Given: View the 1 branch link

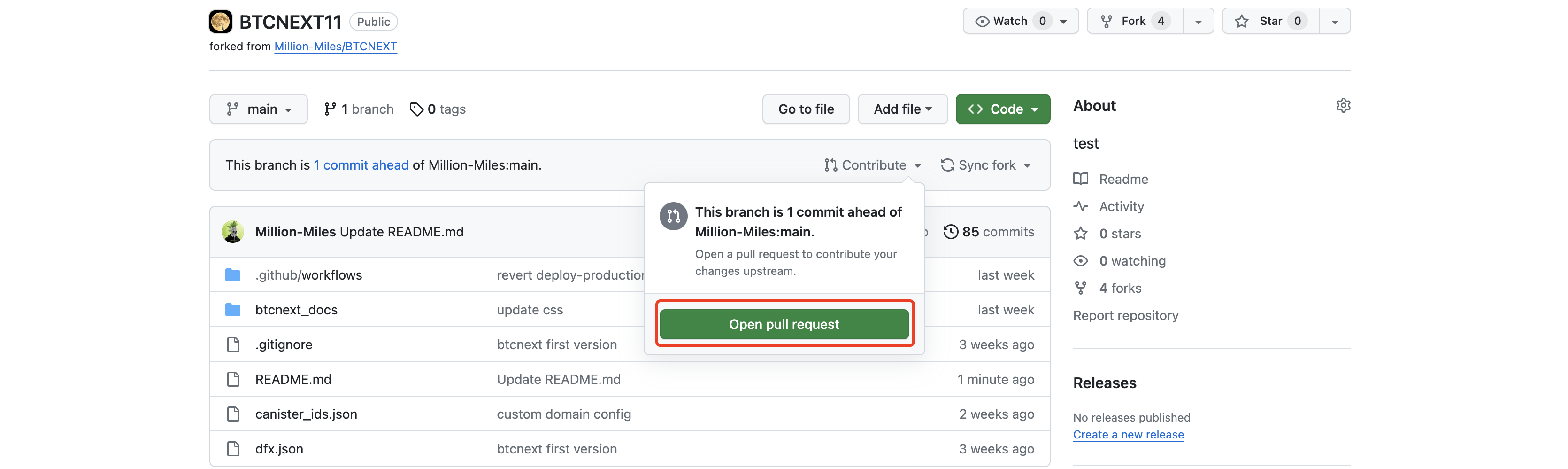Looking at the screenshot, I should 359,109.
